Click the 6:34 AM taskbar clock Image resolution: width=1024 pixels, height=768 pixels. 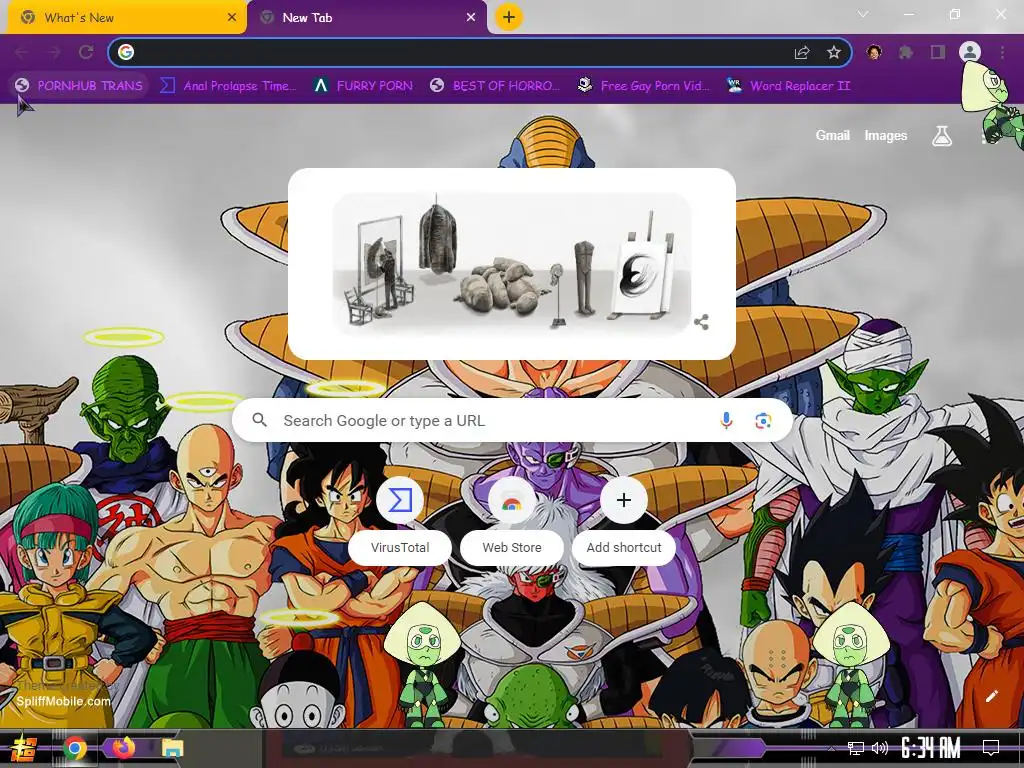point(931,748)
